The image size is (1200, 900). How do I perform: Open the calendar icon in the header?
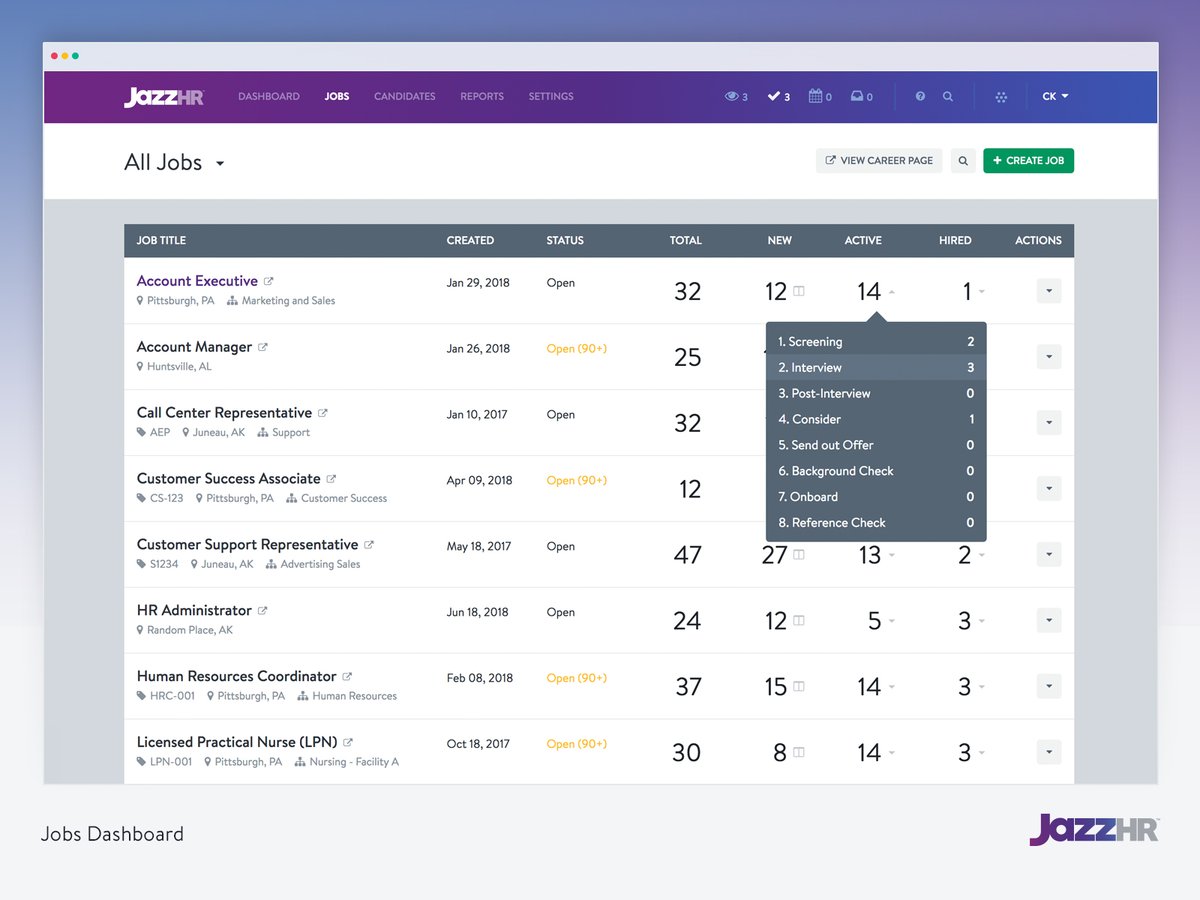[x=818, y=96]
